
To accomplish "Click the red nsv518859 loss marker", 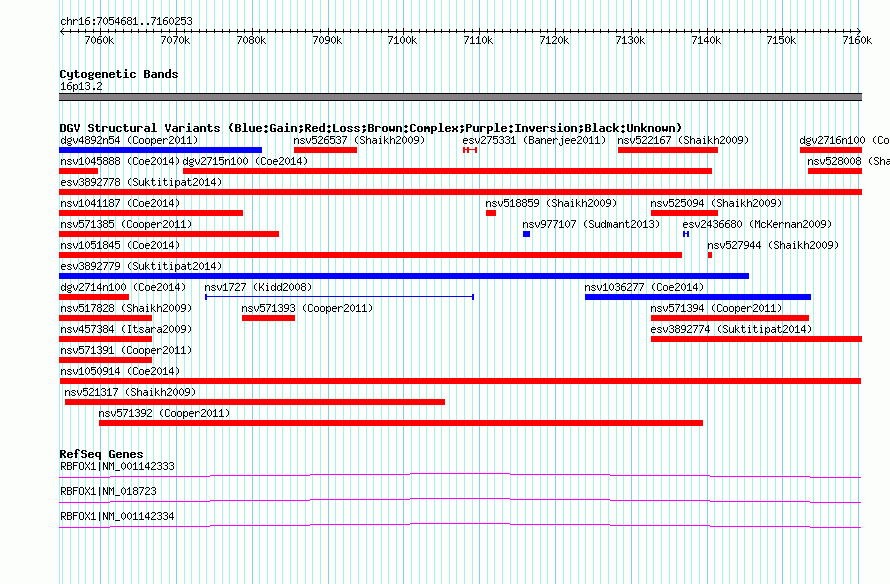I will [x=491, y=213].
